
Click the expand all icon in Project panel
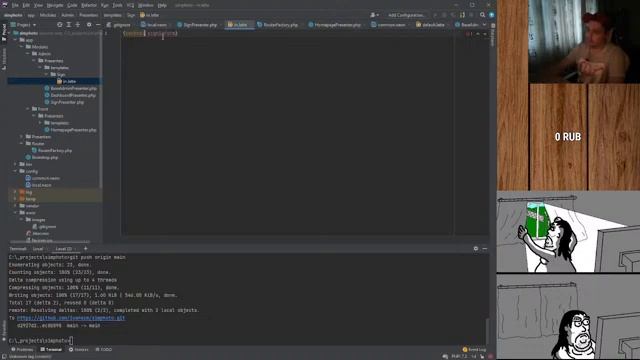click(x=69, y=24)
